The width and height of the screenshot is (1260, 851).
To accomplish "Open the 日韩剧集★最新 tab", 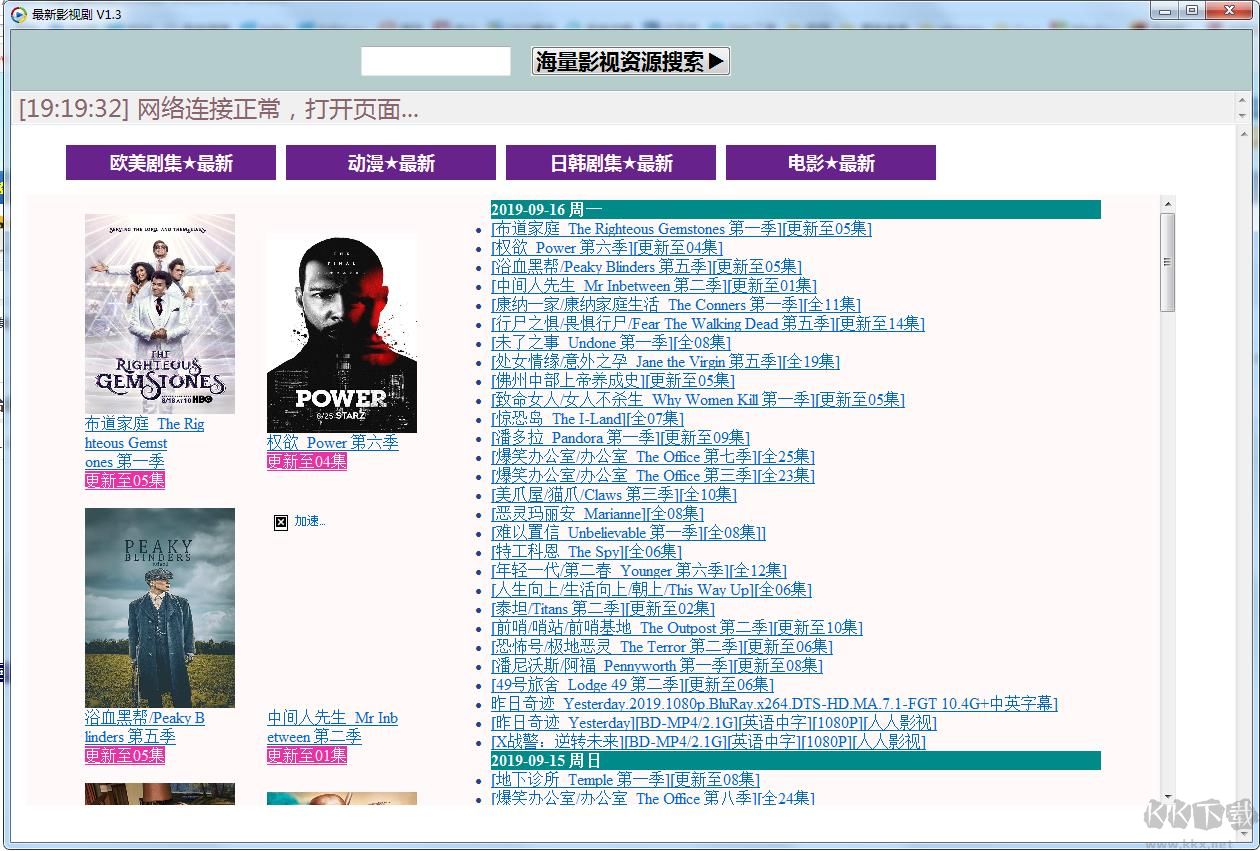I will pos(611,163).
